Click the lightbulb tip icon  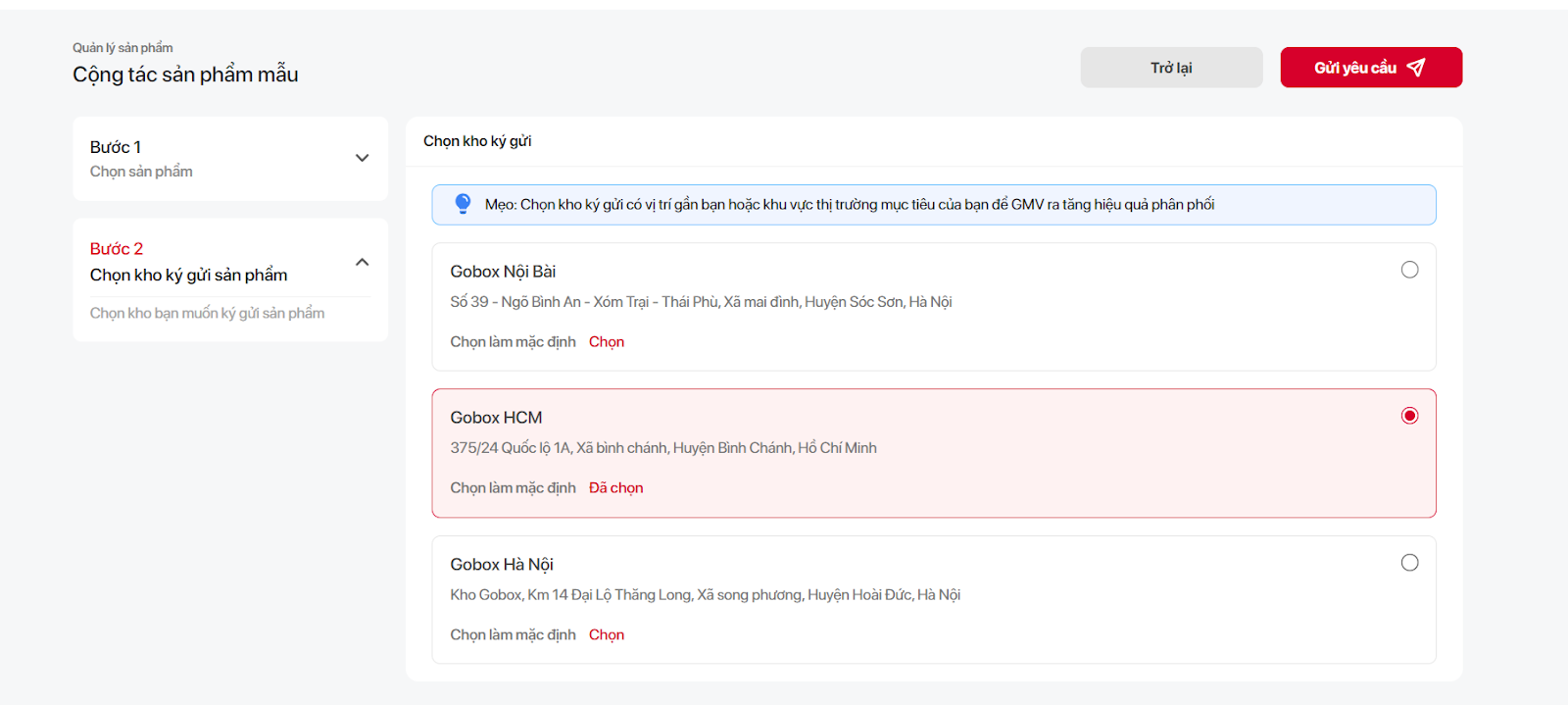click(x=463, y=204)
